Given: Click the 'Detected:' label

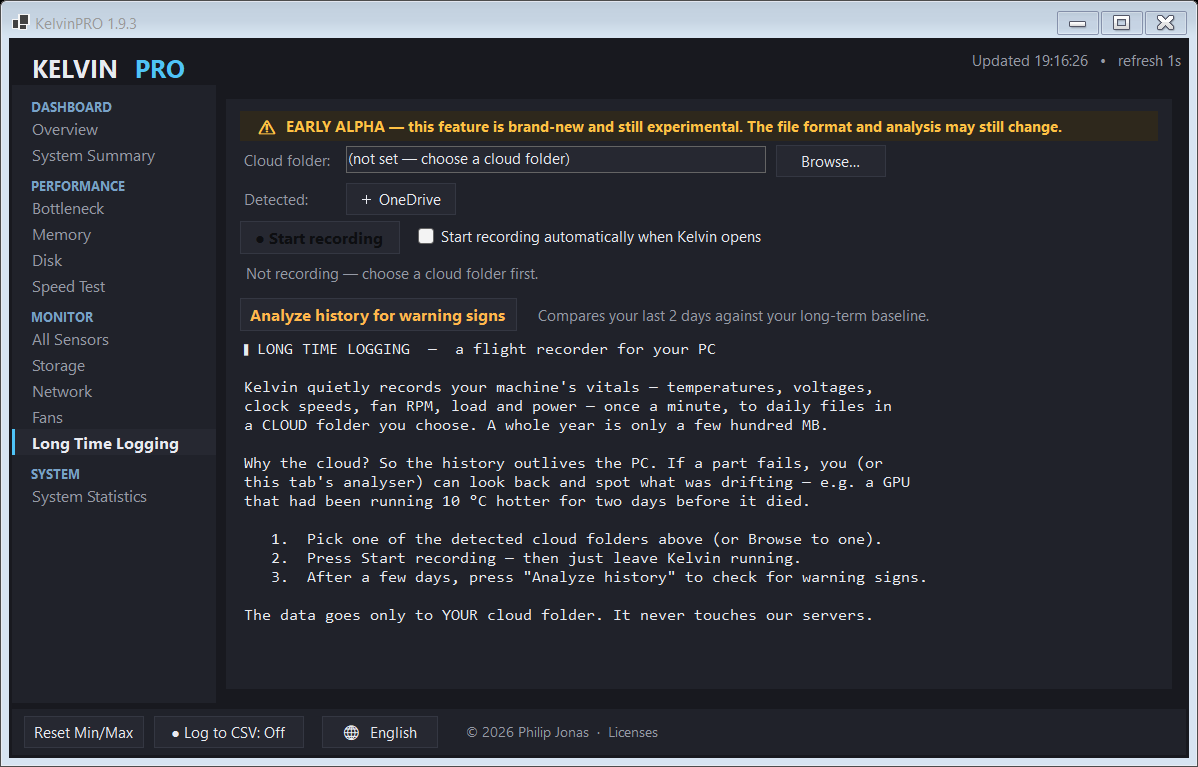Looking at the screenshot, I should 277,200.
